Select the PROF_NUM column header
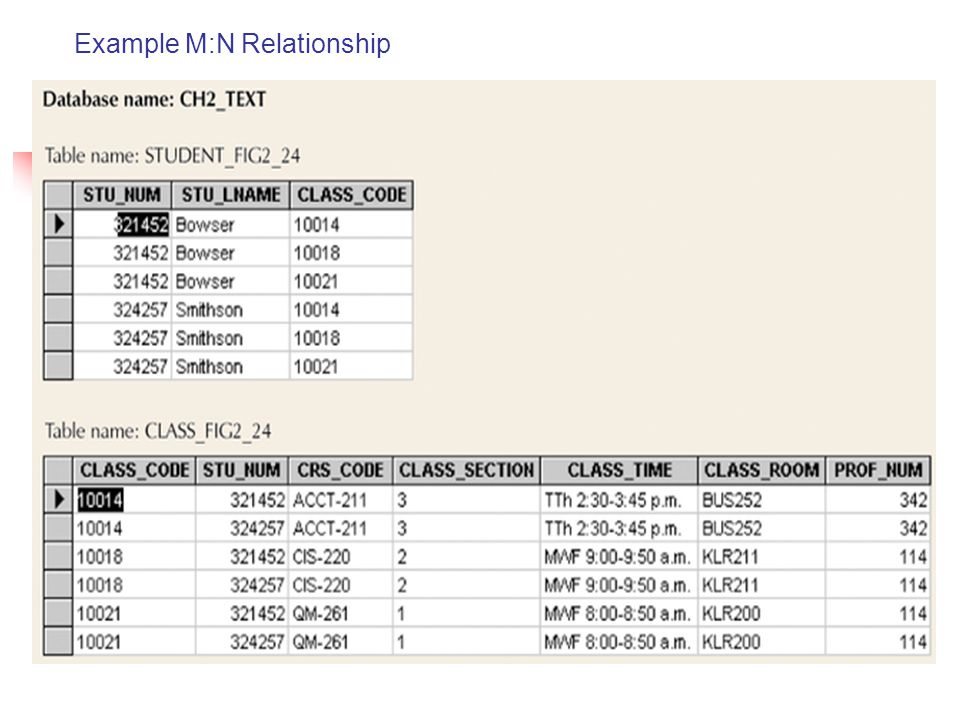960x720 pixels. tap(878, 470)
